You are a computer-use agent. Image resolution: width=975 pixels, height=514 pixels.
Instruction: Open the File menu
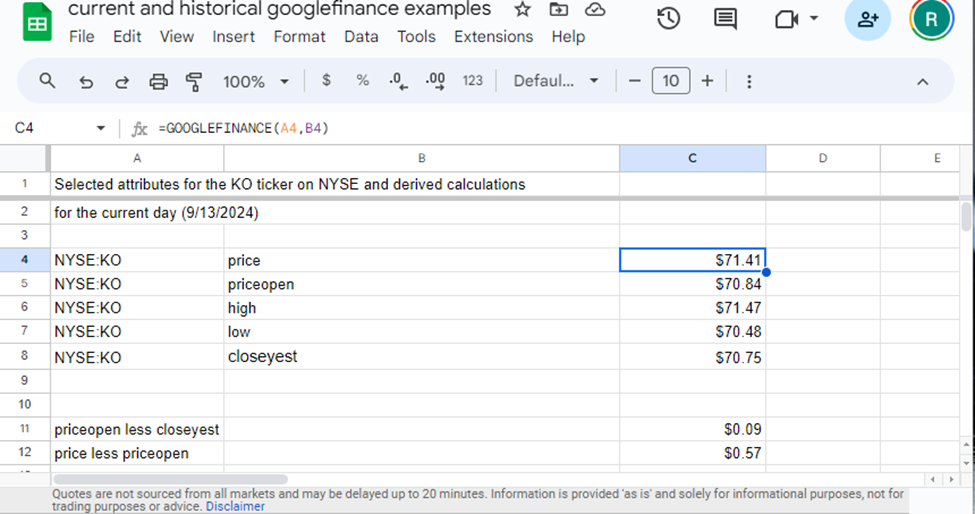(81, 37)
